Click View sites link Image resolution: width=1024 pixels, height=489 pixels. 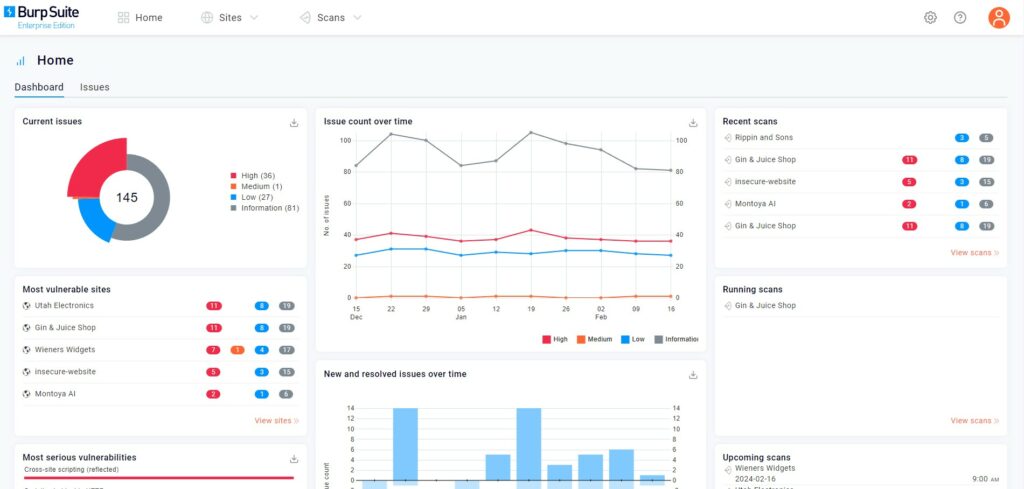pyautogui.click(x=276, y=421)
